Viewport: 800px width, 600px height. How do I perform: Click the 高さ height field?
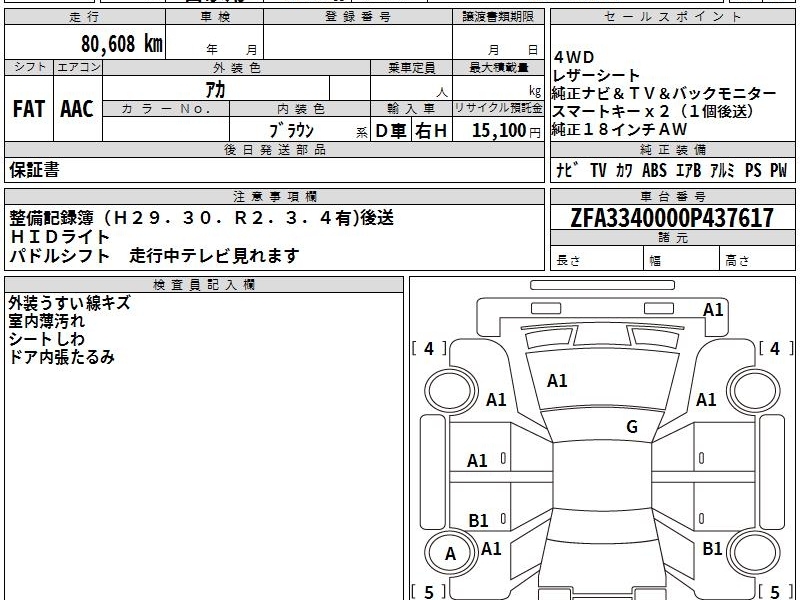pyautogui.click(x=757, y=260)
